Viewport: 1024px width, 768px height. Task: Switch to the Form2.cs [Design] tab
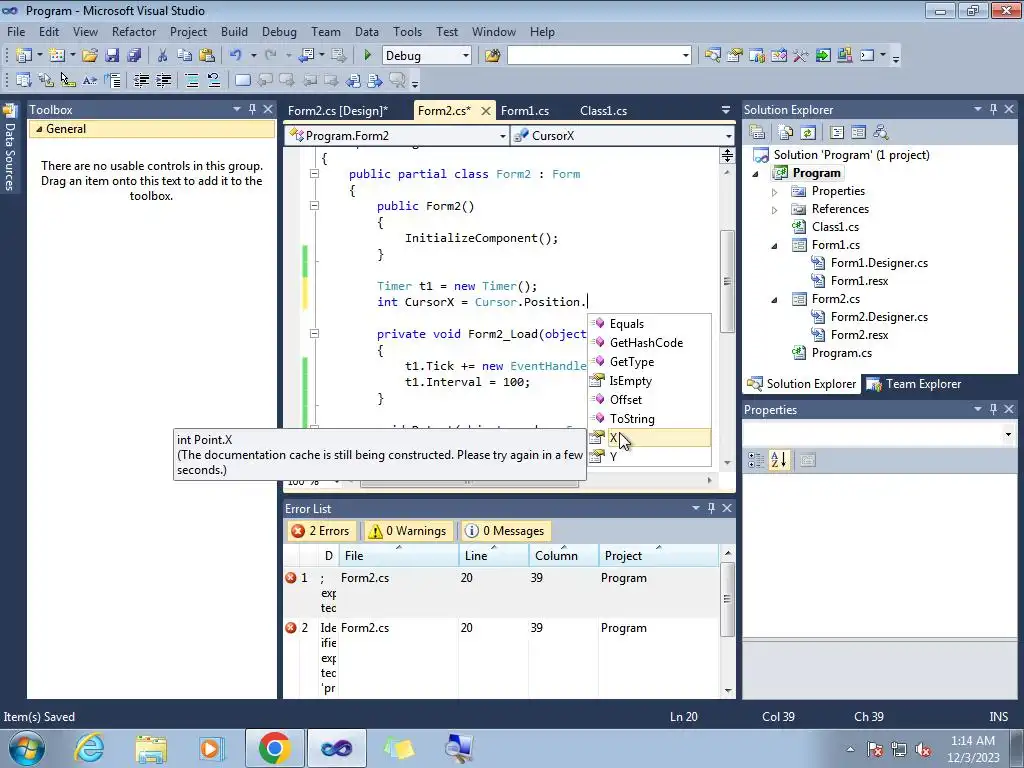coord(338,110)
